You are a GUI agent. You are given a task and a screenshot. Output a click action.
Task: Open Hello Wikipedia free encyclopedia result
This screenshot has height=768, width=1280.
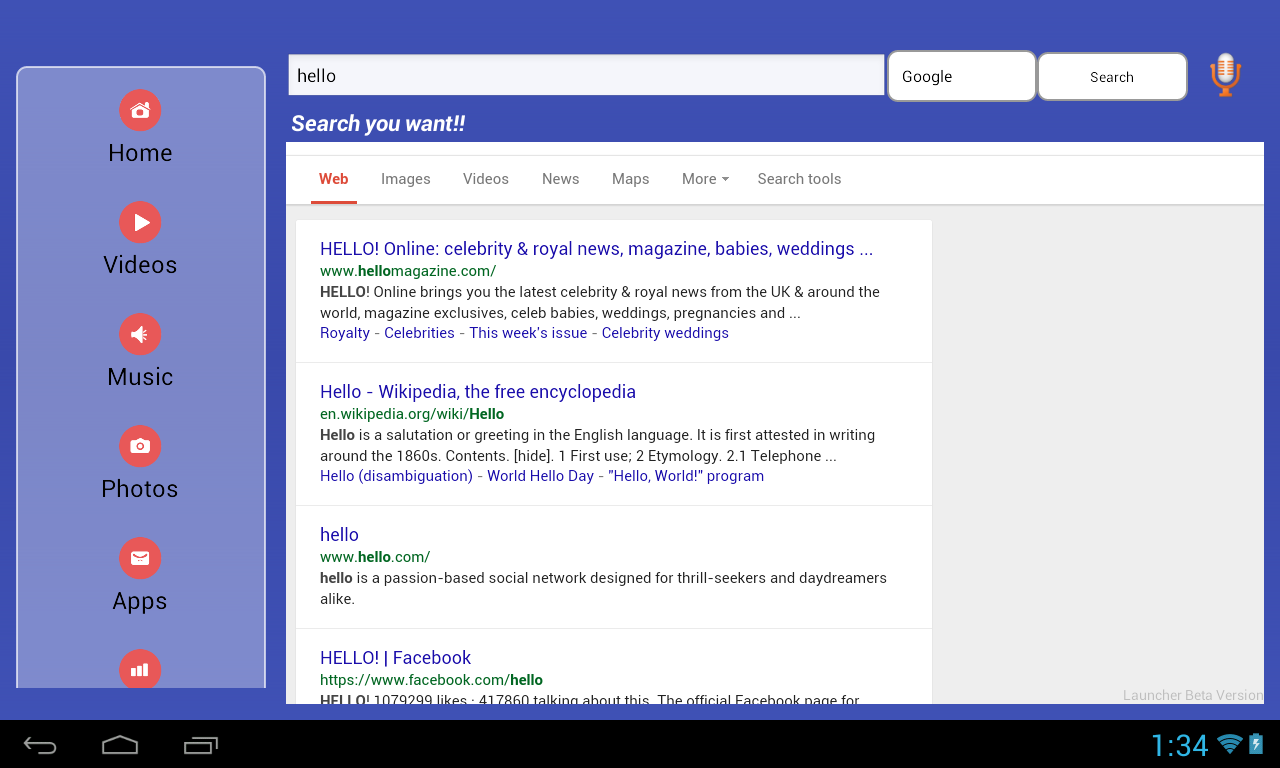478,392
